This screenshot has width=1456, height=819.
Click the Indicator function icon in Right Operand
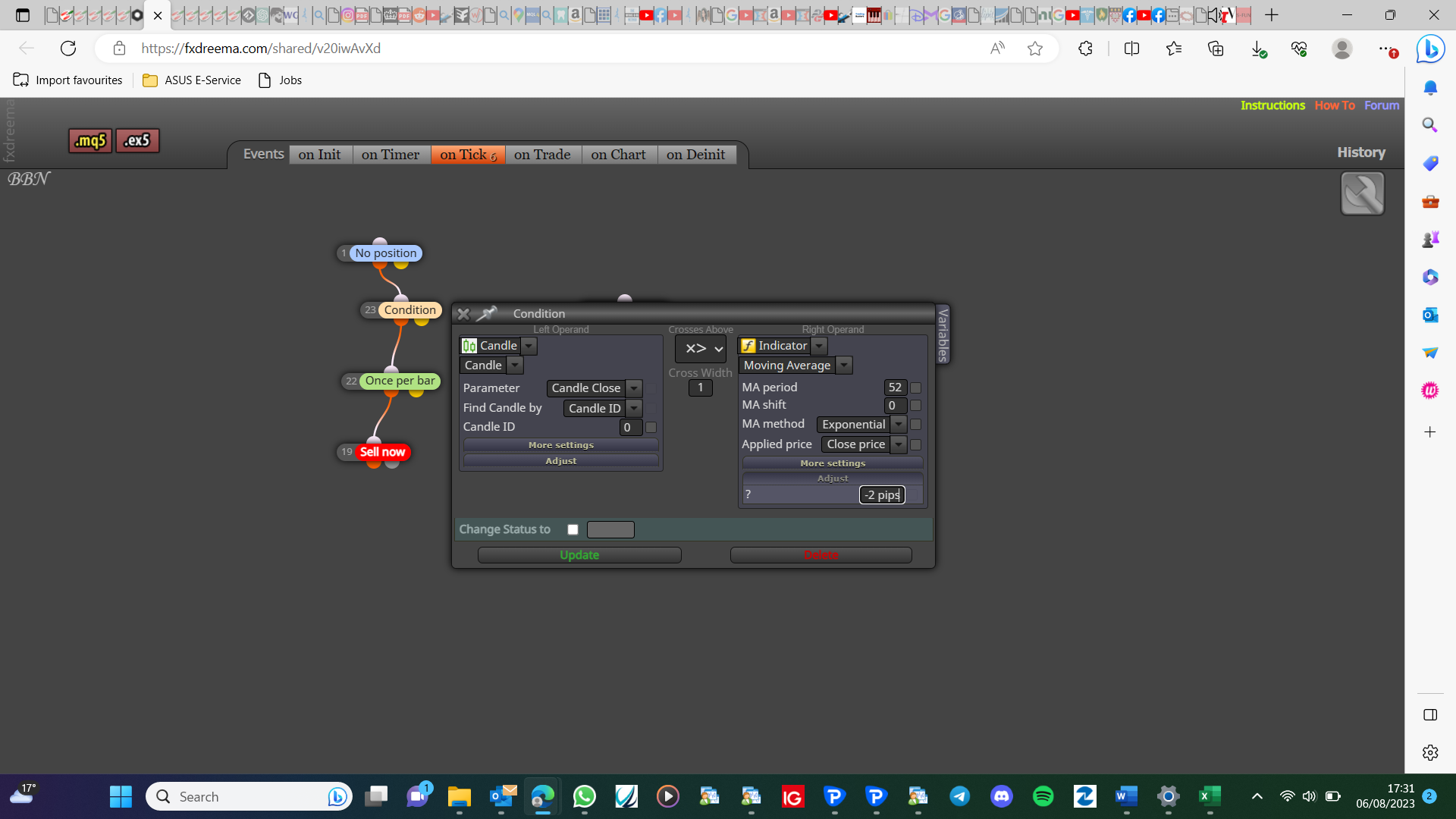coord(748,346)
